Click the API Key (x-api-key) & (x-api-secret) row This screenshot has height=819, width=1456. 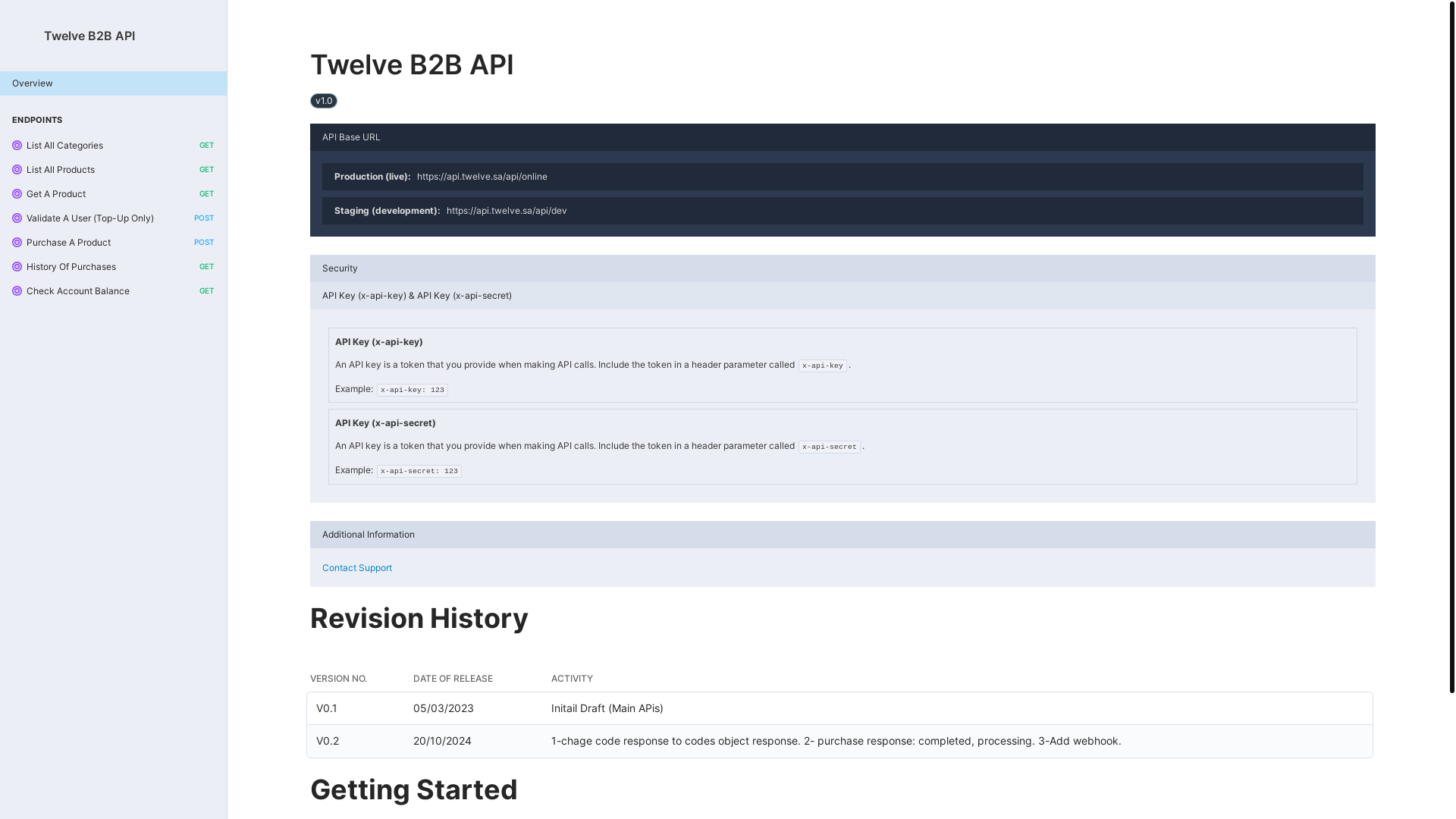pyautogui.click(x=843, y=296)
